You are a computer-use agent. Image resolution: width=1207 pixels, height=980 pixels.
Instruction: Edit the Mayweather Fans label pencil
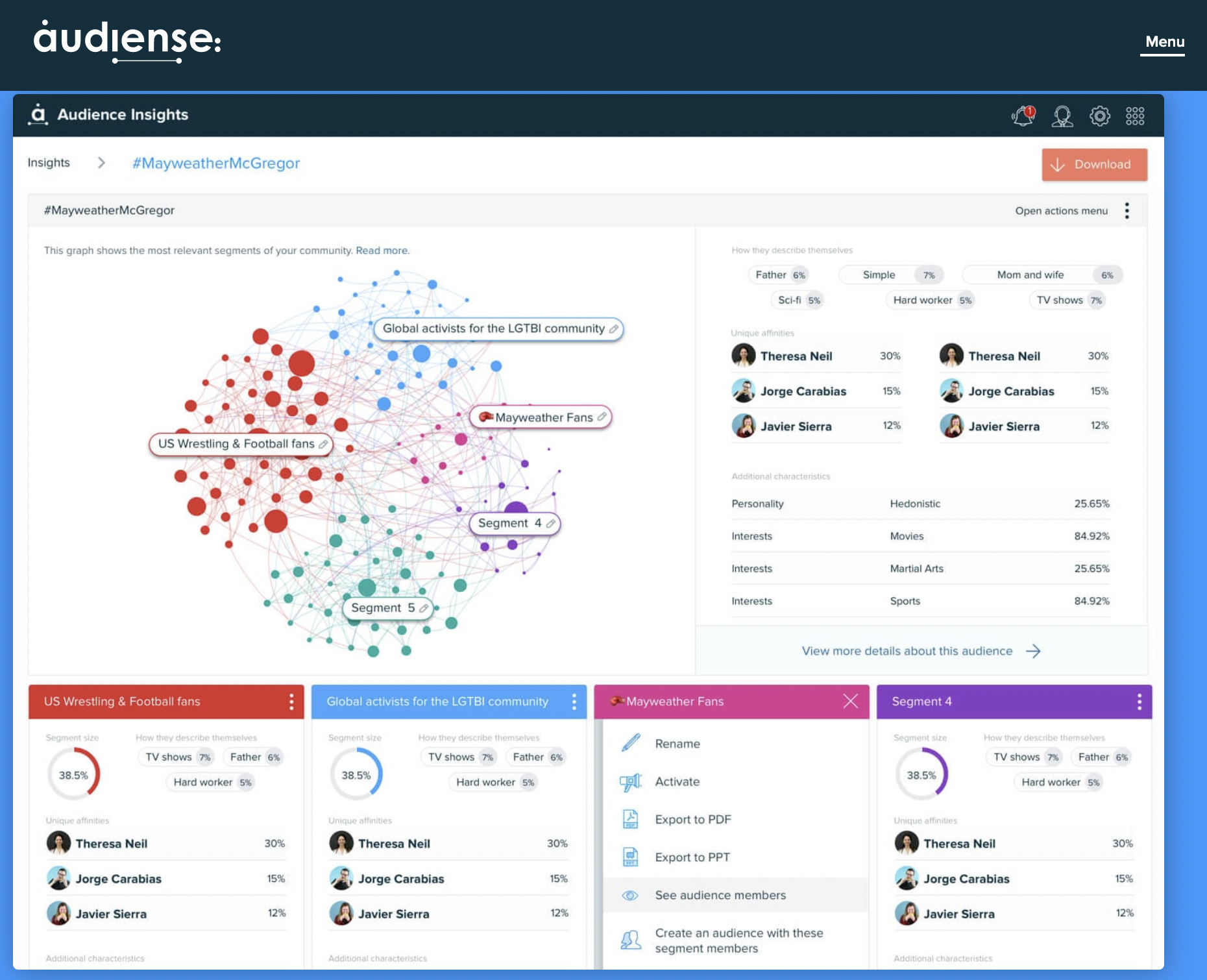[602, 417]
